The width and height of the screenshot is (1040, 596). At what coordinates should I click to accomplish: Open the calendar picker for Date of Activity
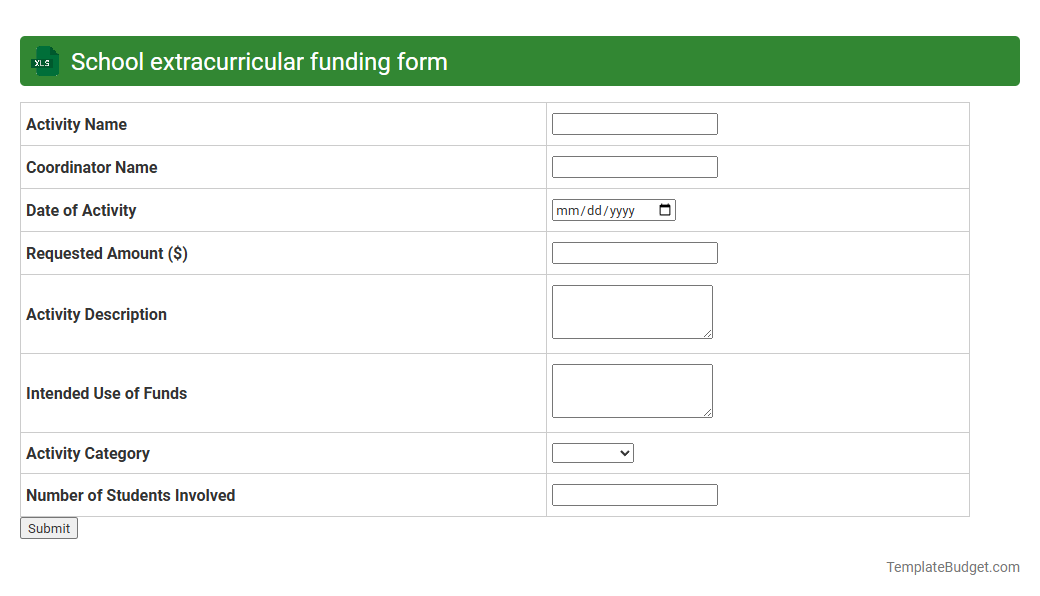[x=664, y=210]
